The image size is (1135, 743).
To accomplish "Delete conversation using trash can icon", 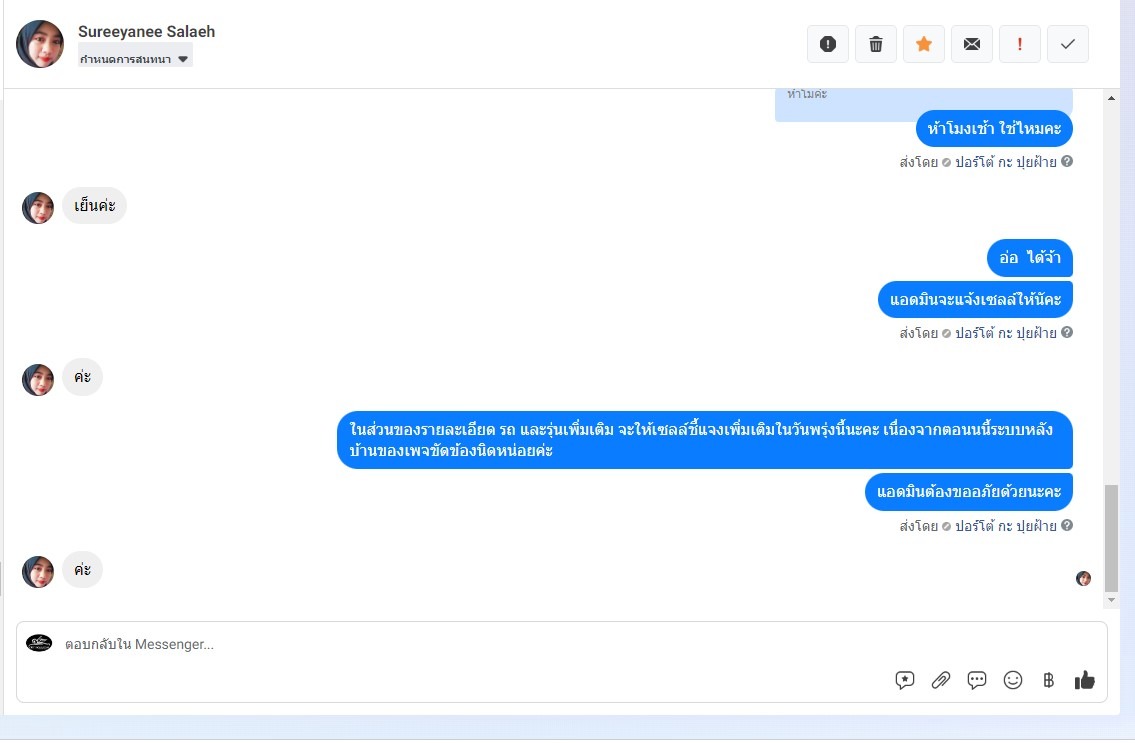I will [x=876, y=44].
